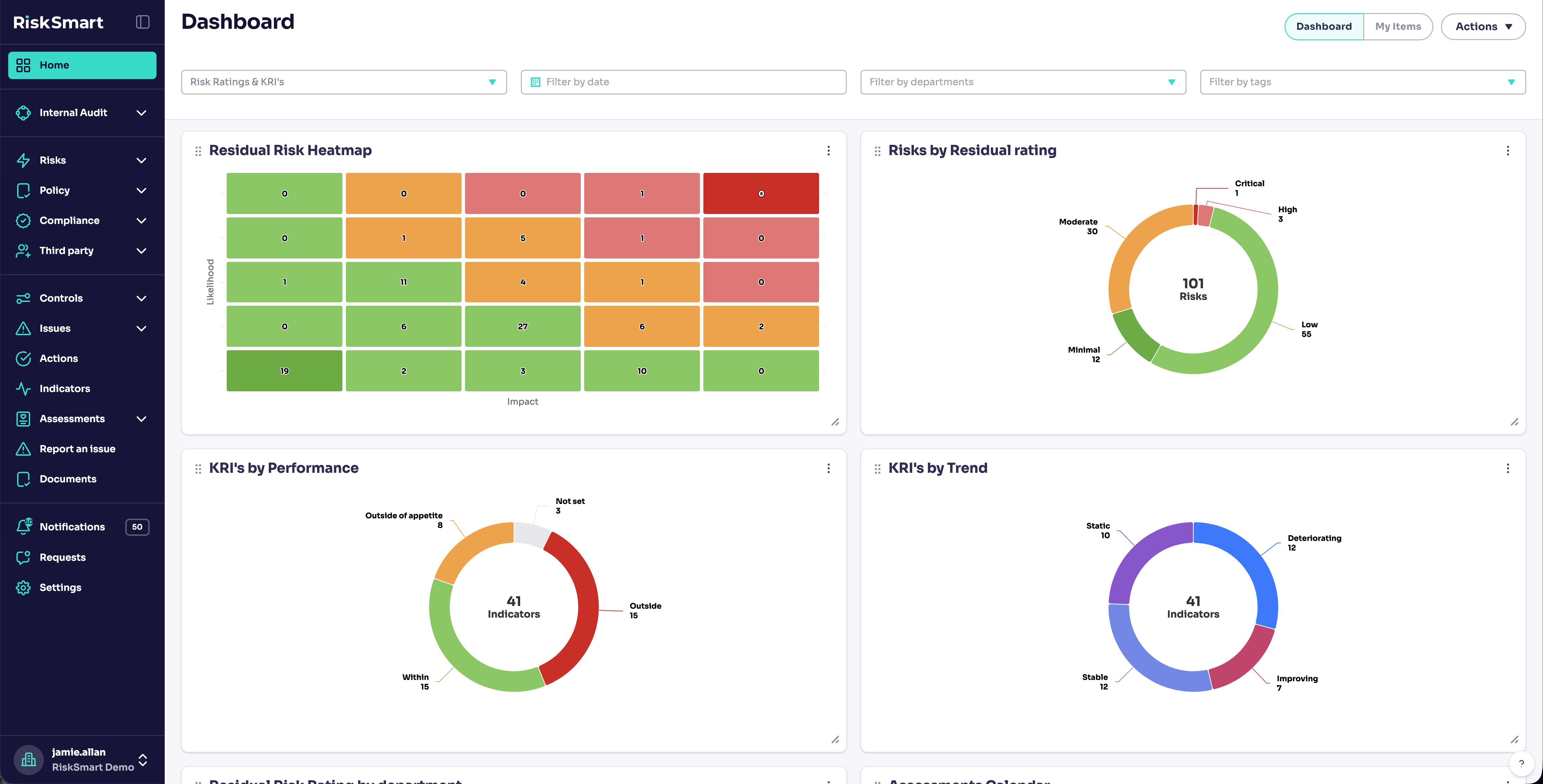
Task: Open the jamie.allan account switcher
Action: click(x=82, y=759)
